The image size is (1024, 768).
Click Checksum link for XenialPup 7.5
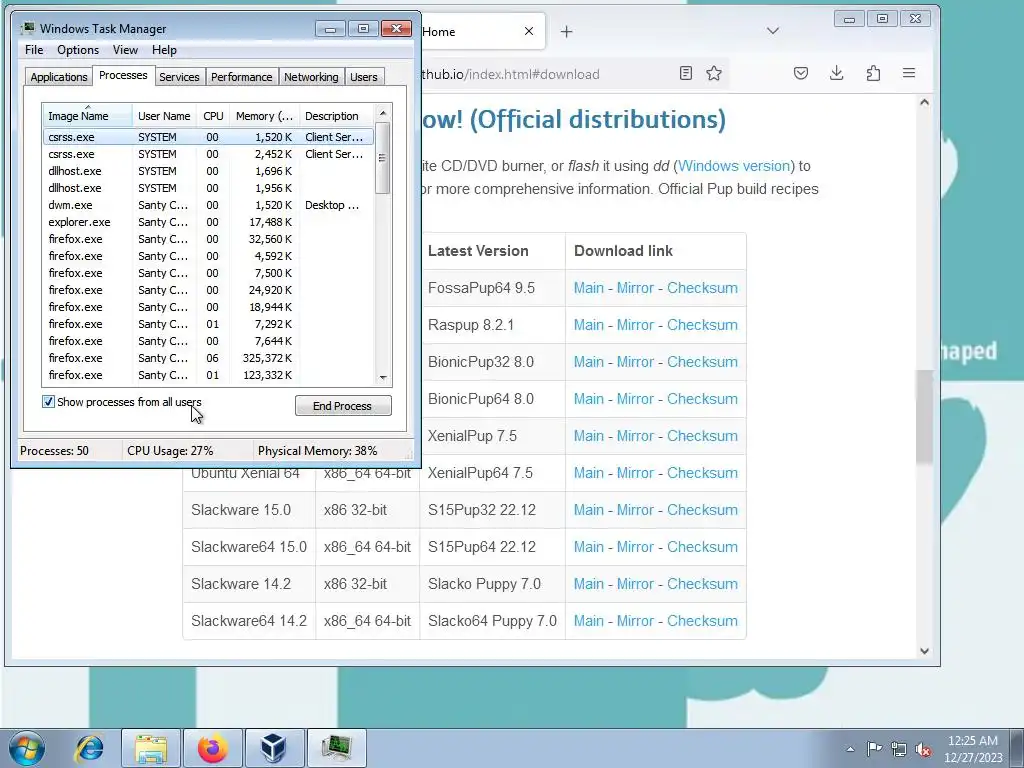click(702, 436)
